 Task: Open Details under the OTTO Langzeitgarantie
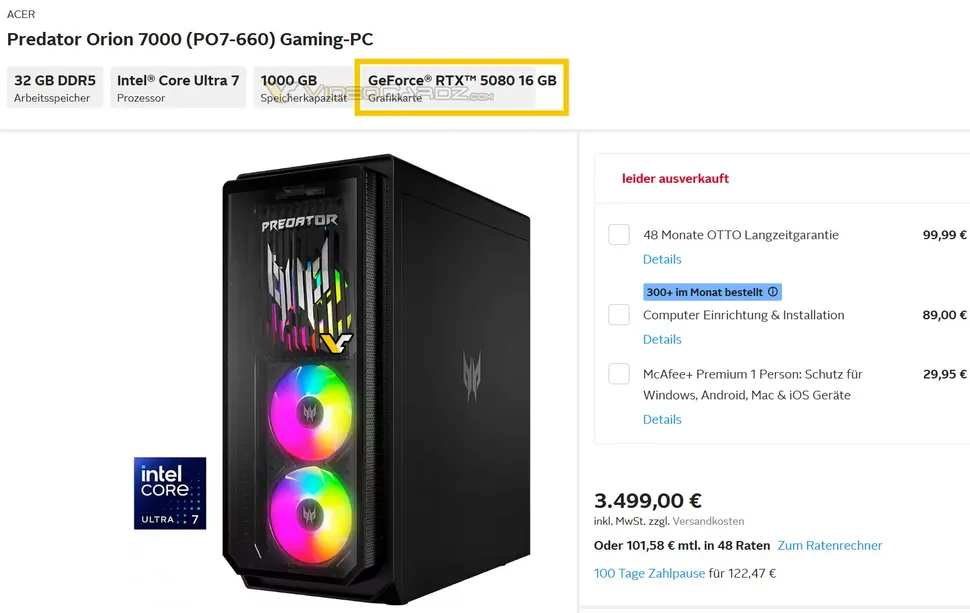[x=662, y=259]
